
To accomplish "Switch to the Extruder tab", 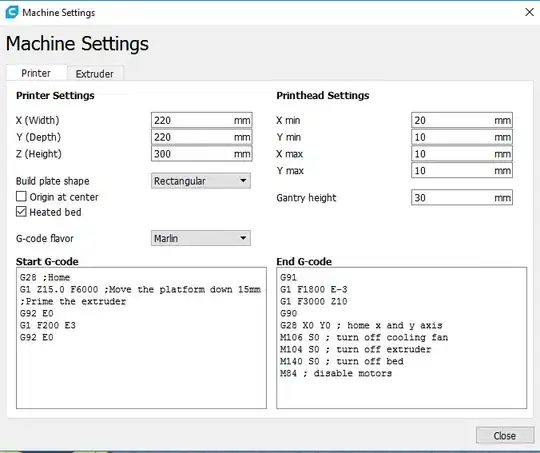I will (x=95, y=74).
